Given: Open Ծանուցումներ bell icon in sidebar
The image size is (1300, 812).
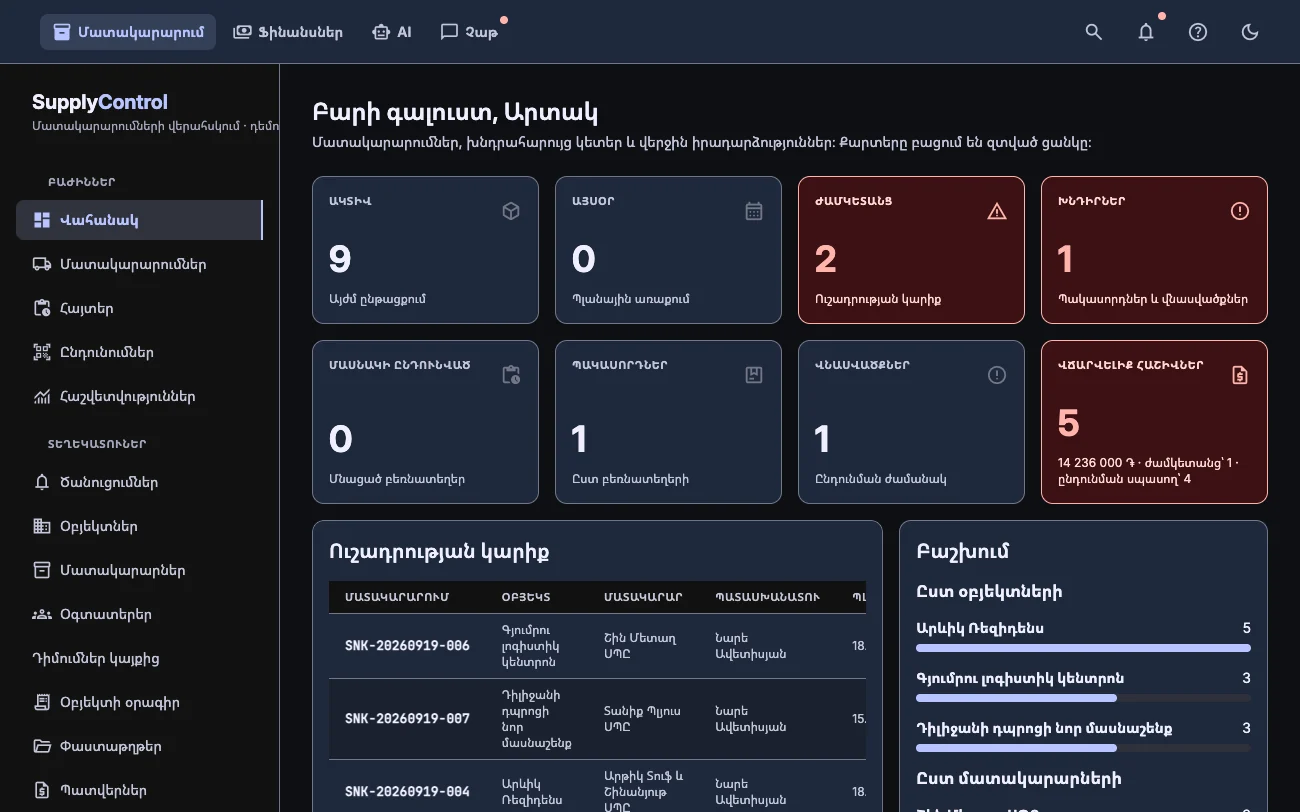Looking at the screenshot, I should [42, 482].
